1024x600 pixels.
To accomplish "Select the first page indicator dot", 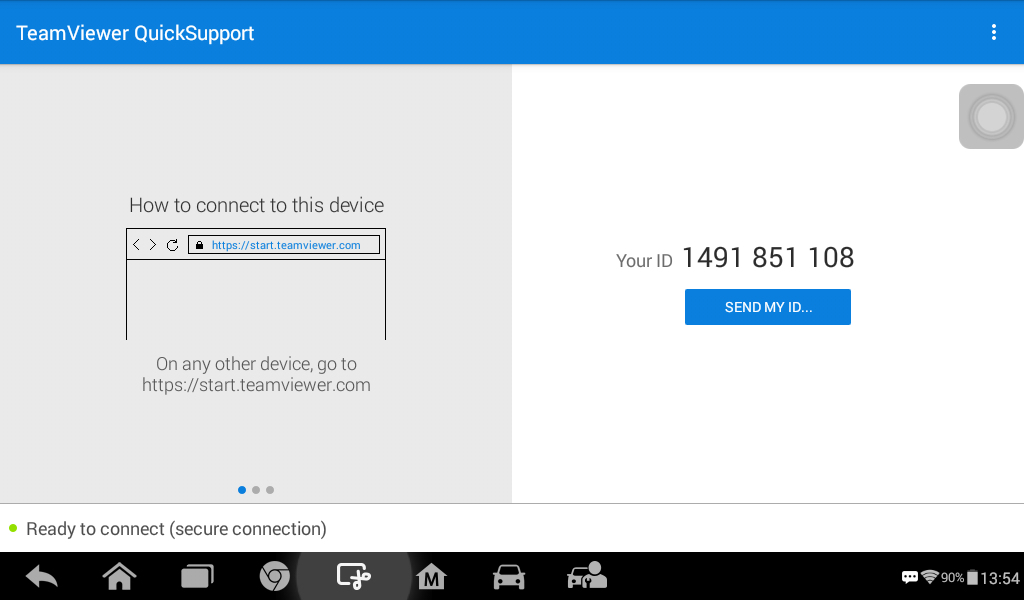I will [x=242, y=490].
